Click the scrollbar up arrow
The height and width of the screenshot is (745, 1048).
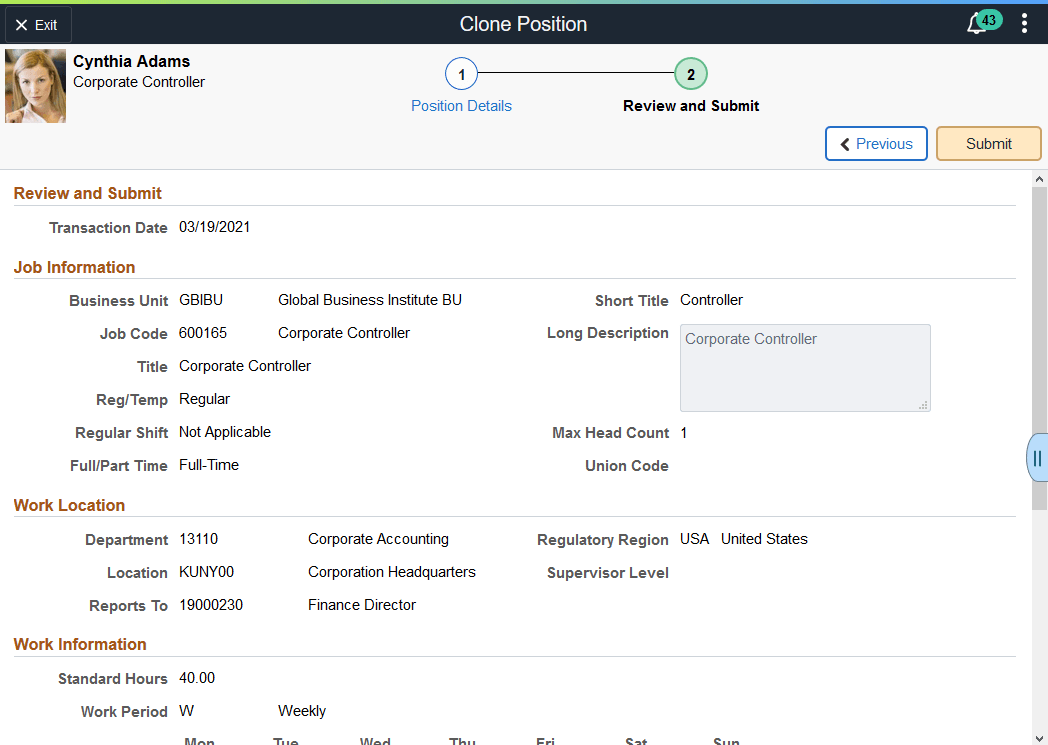1038,178
